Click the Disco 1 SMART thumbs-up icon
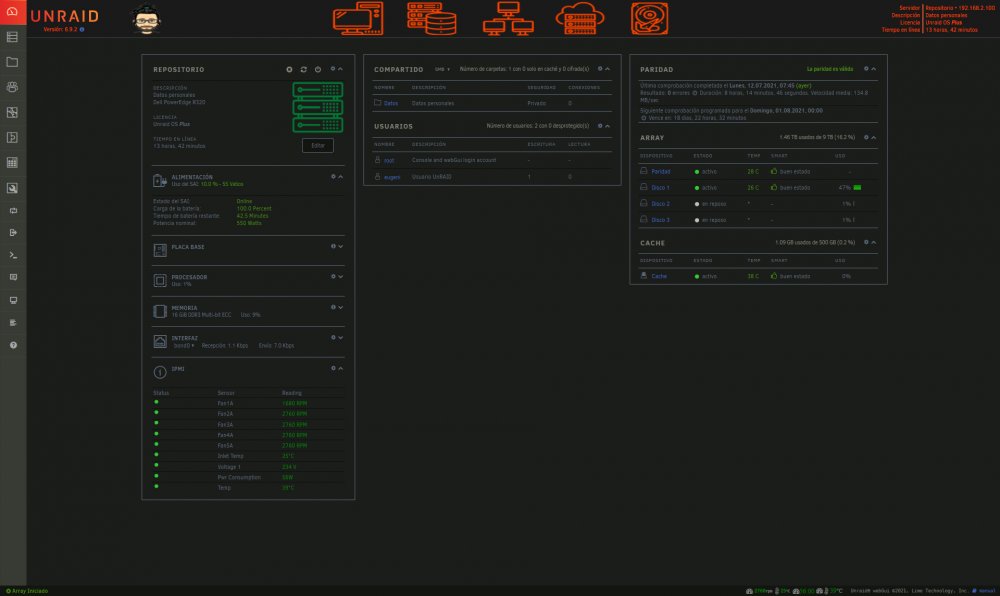The width and height of the screenshot is (1000, 596). [x=774, y=187]
